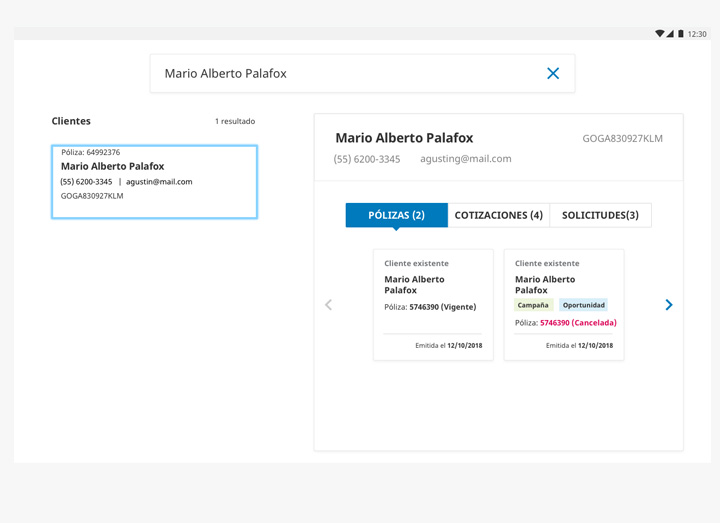Click the right carousel arrow
The height and width of the screenshot is (523, 720).
[669, 305]
